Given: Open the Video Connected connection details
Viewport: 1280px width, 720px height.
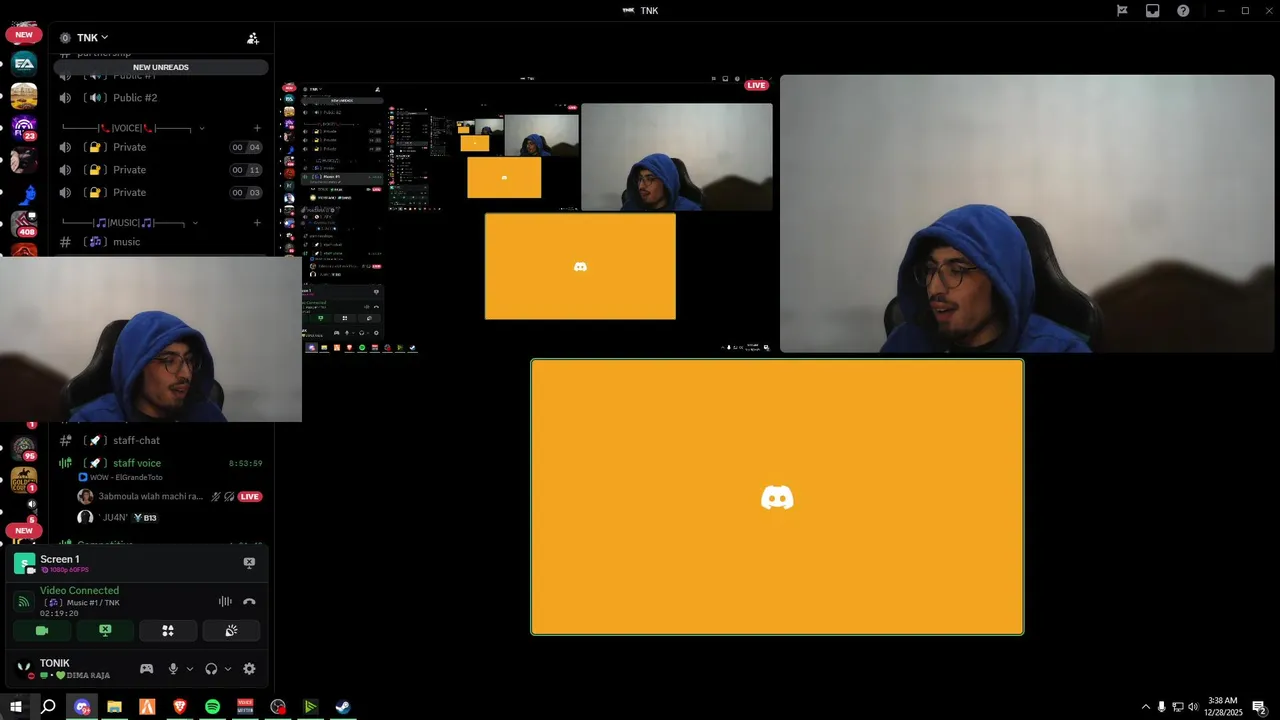Looking at the screenshot, I should coord(79,591).
